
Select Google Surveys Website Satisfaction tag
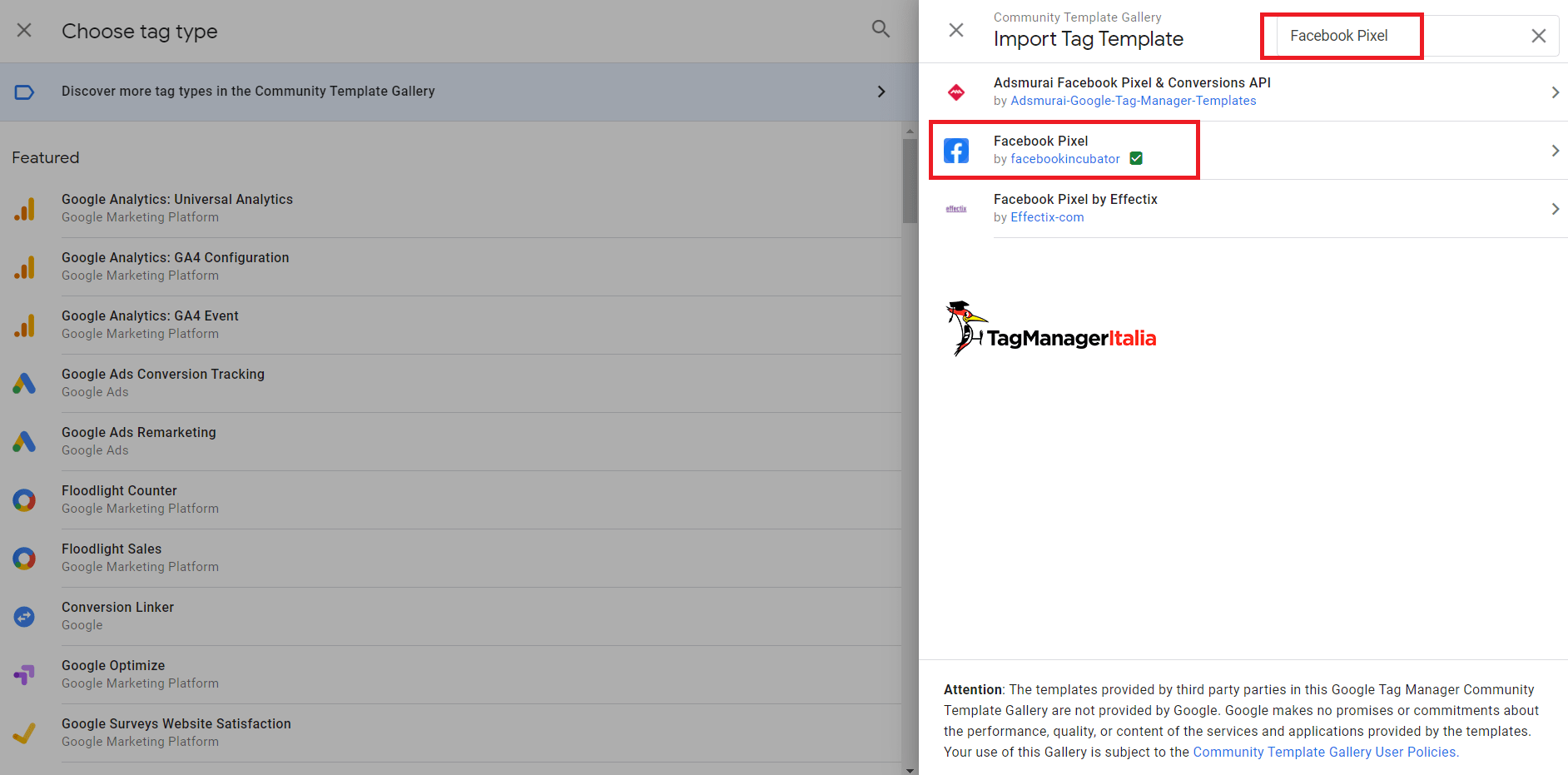(450, 733)
